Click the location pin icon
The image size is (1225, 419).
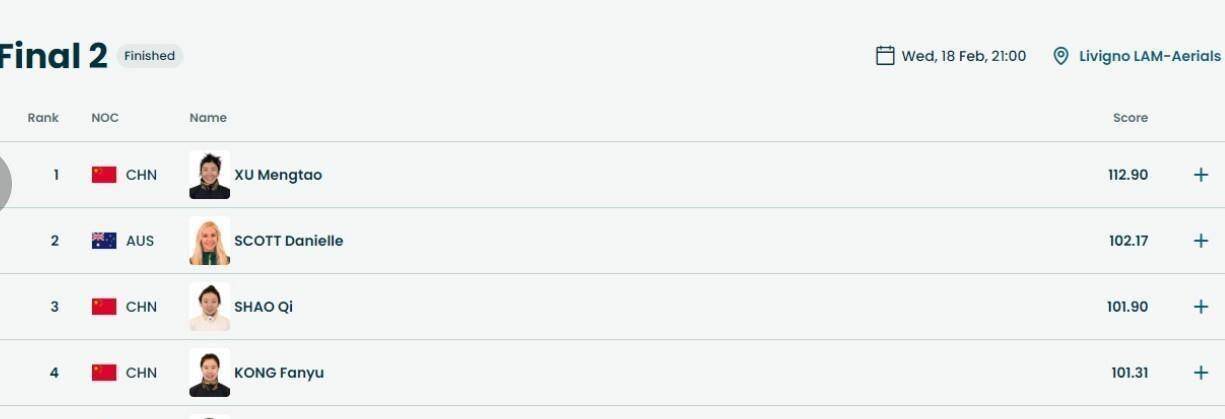tap(1061, 56)
